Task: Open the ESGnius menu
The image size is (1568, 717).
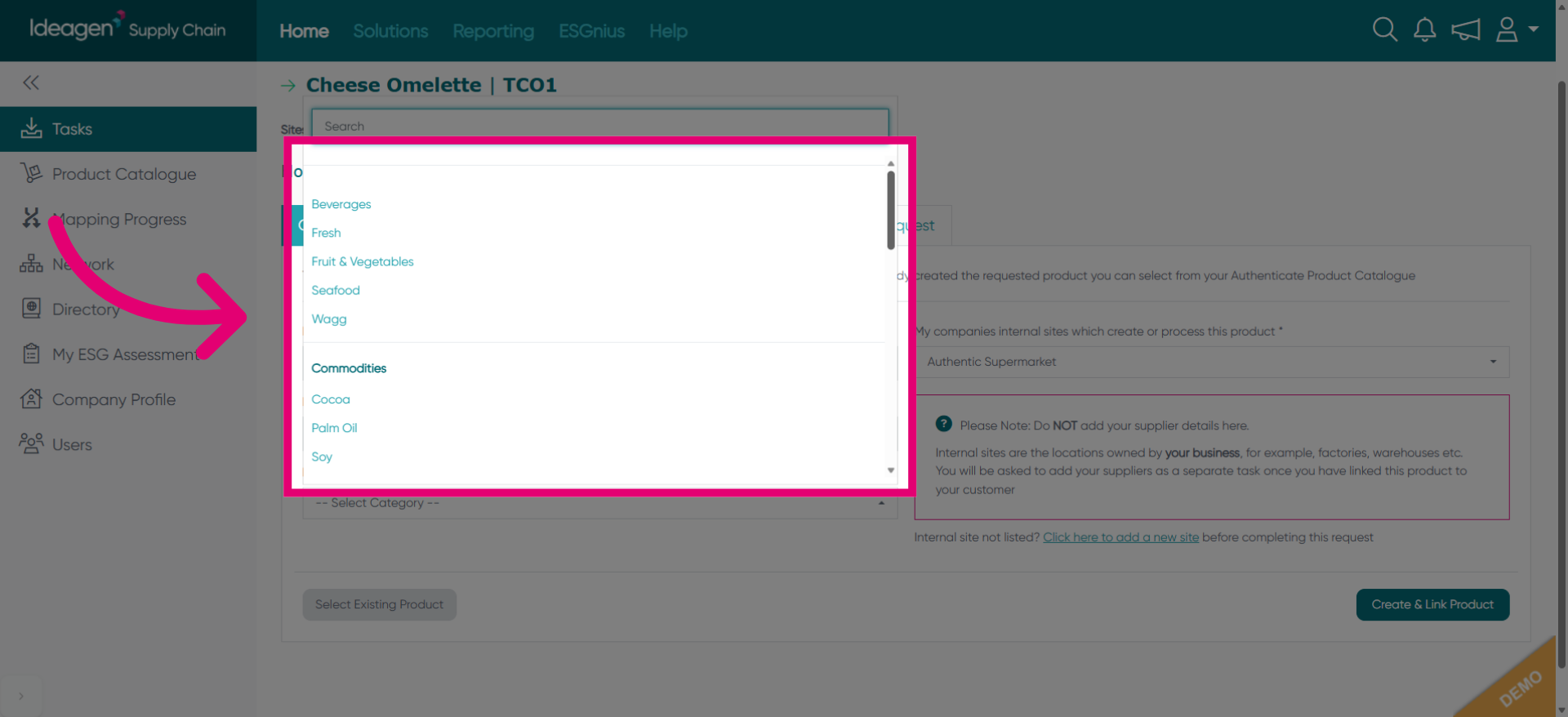Action: (x=591, y=31)
